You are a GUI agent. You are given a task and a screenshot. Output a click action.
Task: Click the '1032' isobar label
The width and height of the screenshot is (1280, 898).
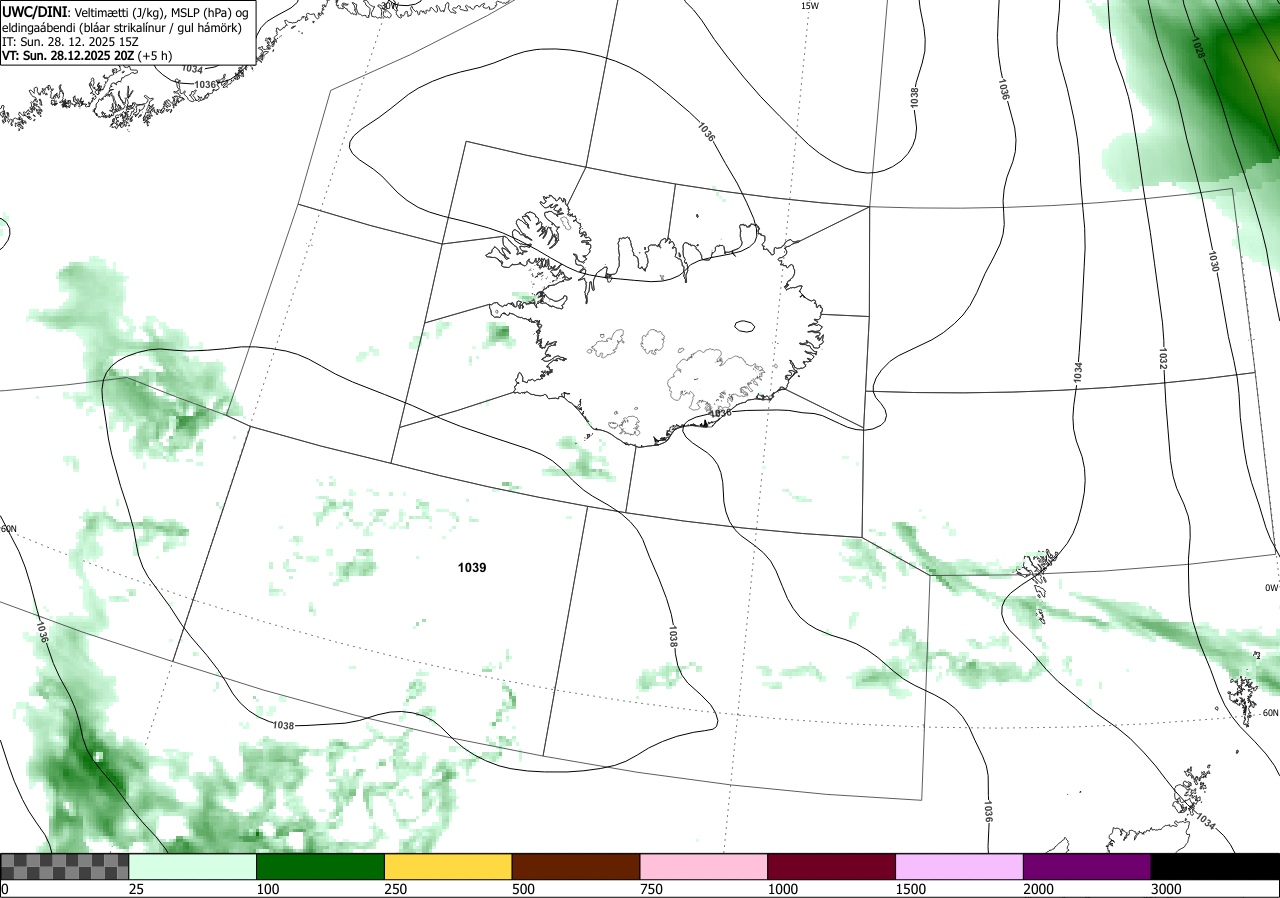point(1163,359)
